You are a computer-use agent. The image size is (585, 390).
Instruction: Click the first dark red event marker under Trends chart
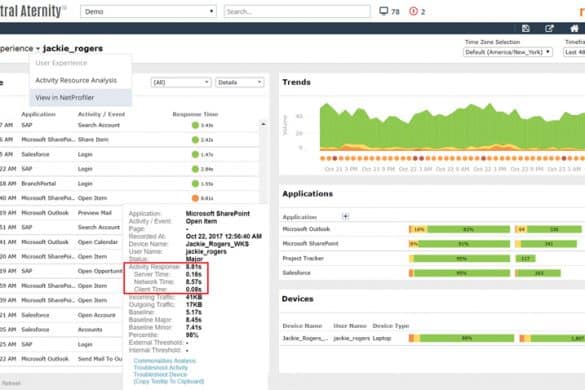pos(335,158)
